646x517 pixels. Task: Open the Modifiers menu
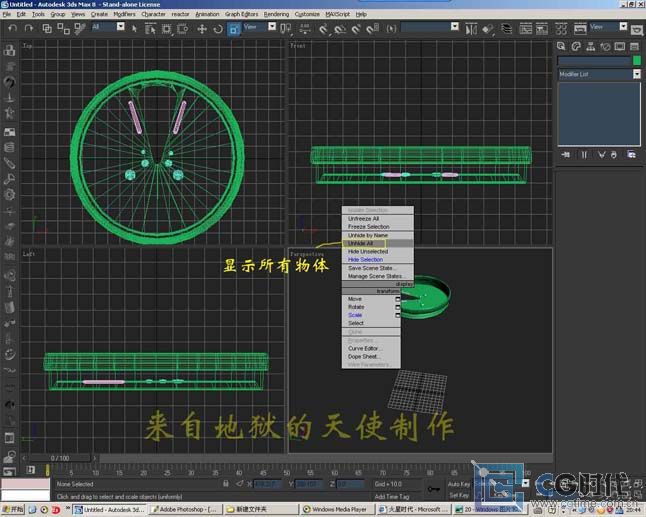click(x=124, y=14)
